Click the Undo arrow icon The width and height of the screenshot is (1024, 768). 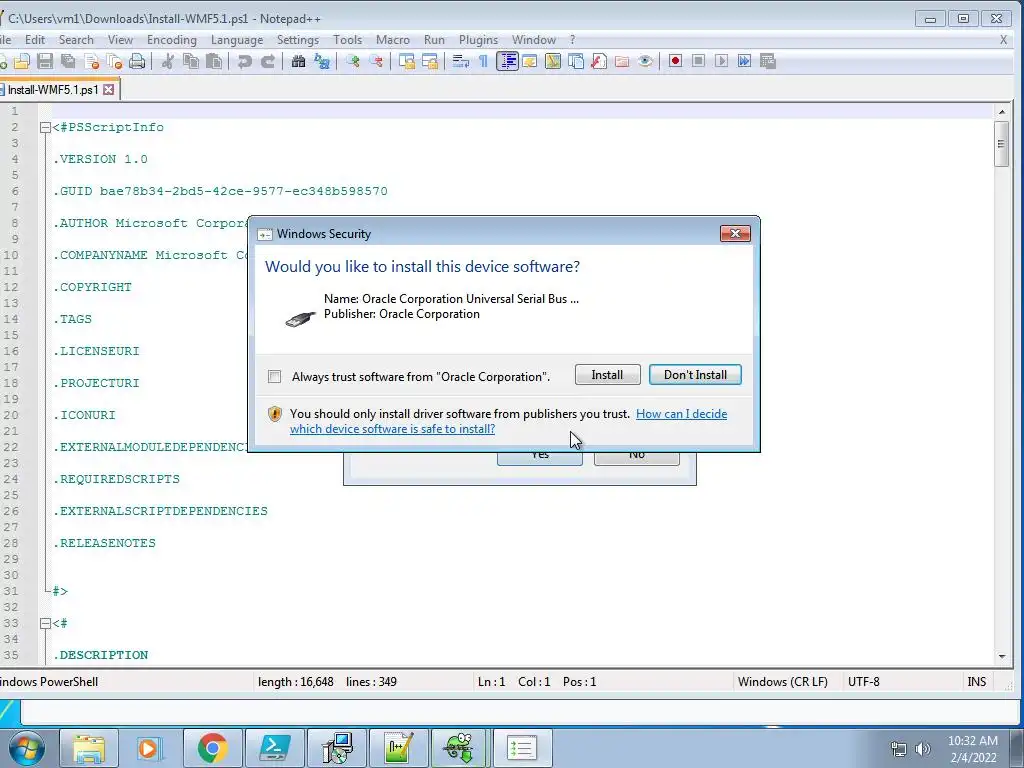click(244, 61)
